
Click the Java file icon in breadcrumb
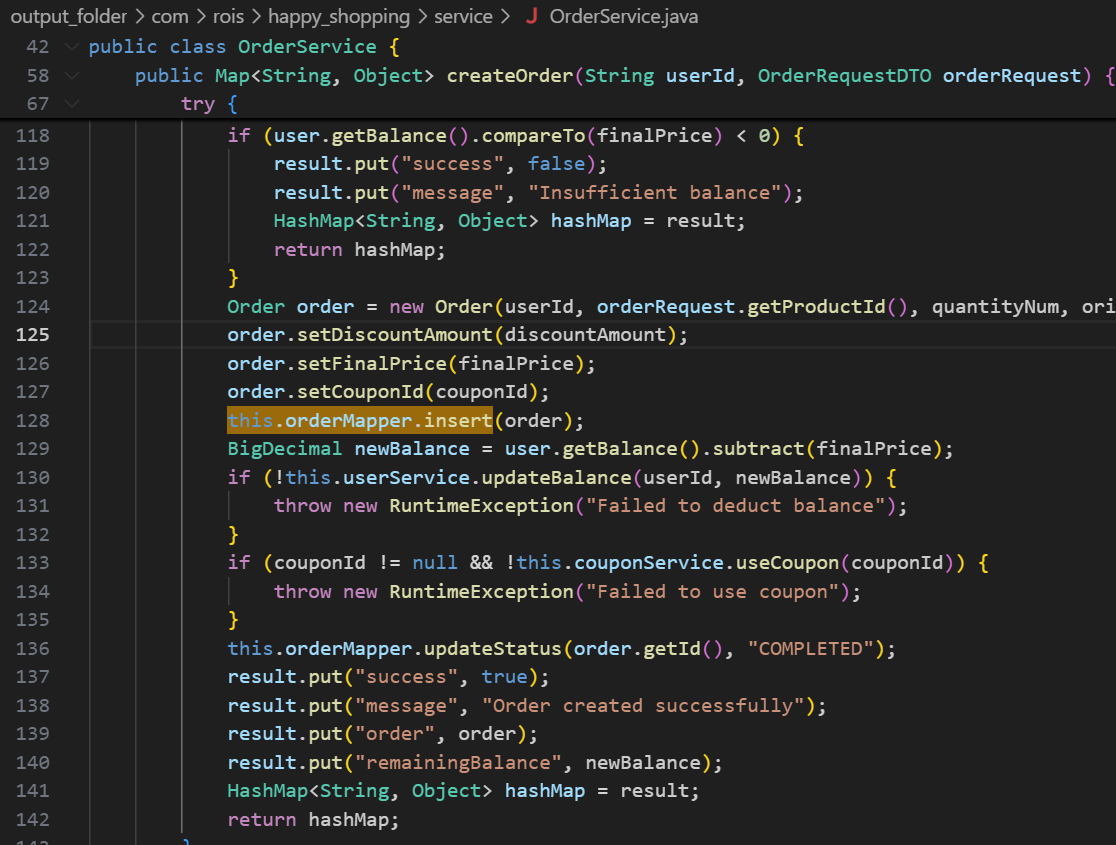[531, 17]
